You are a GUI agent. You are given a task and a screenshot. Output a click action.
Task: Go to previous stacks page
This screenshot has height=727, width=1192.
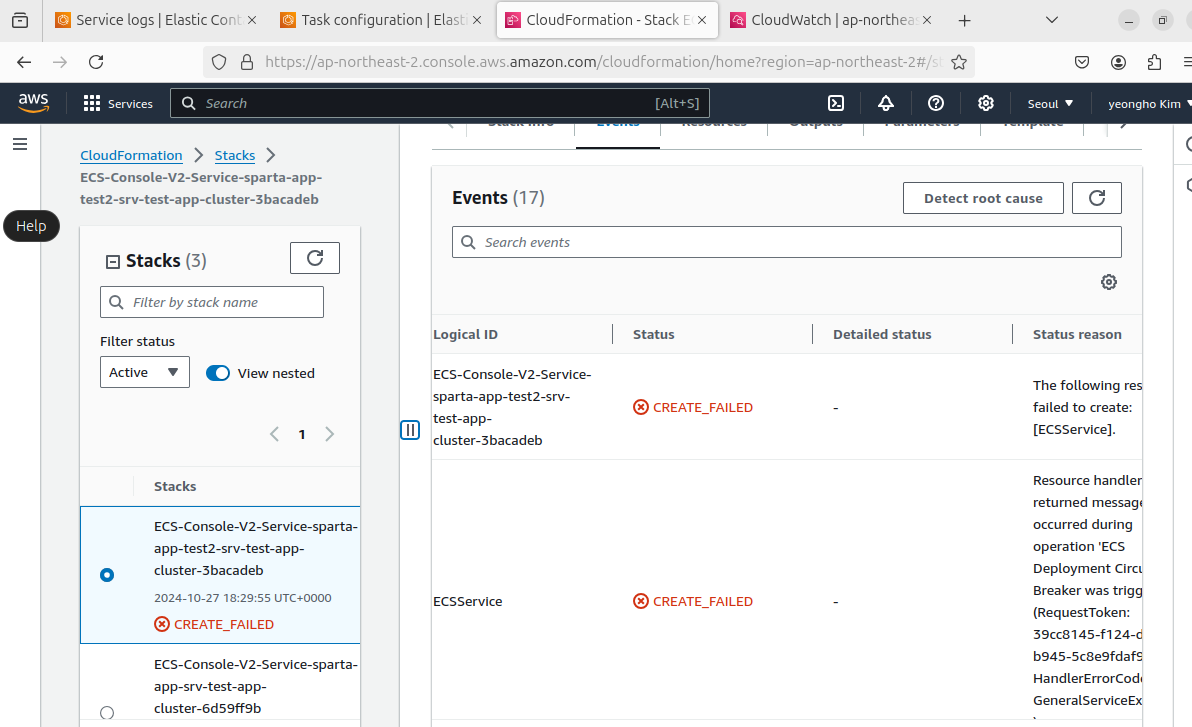(x=274, y=434)
